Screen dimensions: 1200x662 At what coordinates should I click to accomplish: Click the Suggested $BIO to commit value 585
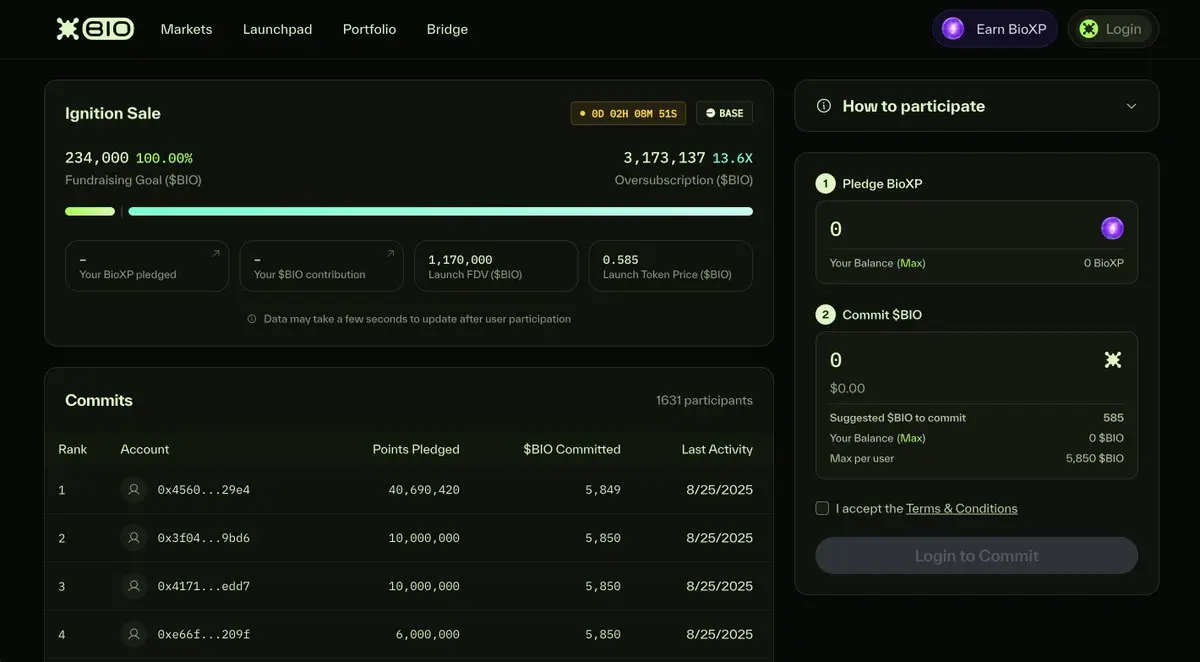(x=1113, y=418)
